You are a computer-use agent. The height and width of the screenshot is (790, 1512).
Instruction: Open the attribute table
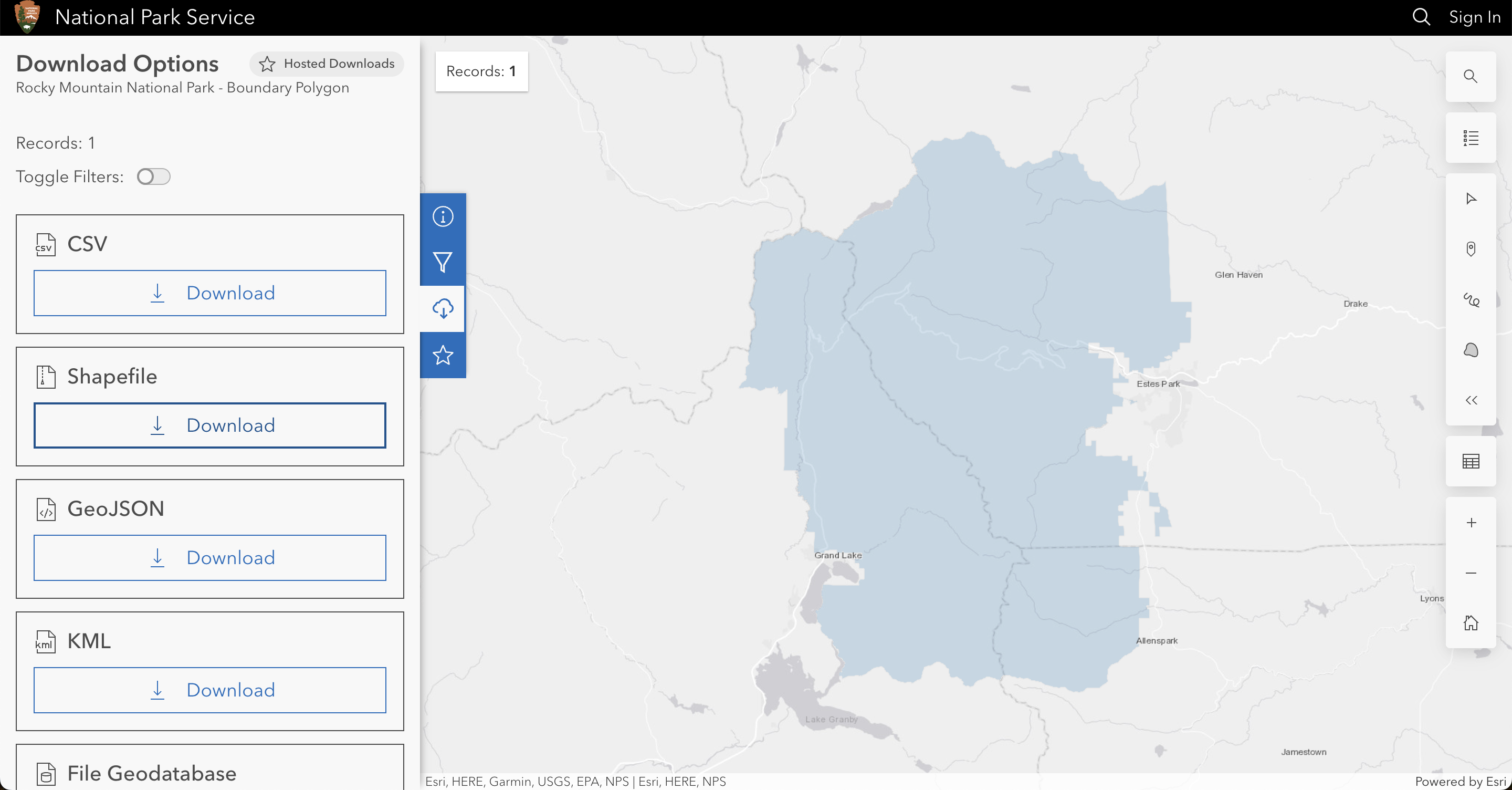point(1471,462)
